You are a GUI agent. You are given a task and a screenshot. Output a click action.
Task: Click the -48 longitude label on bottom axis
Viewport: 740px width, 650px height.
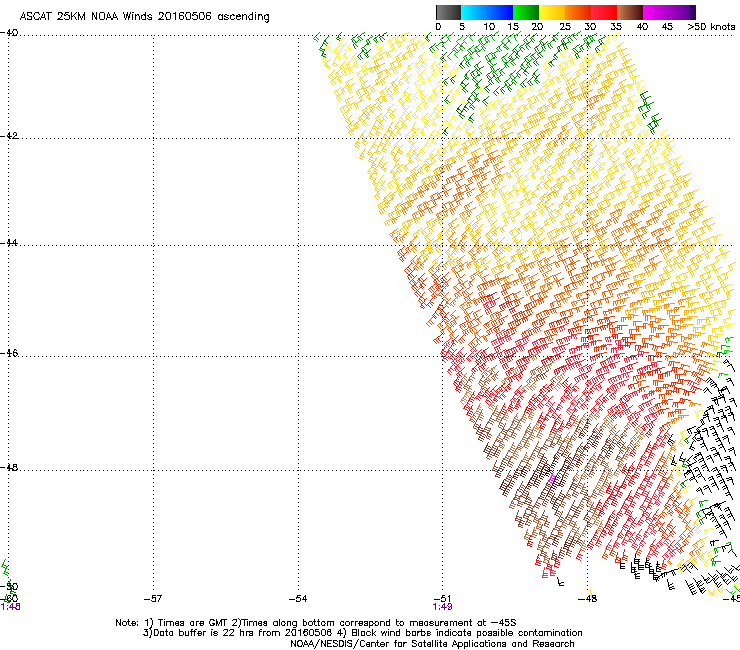coord(588,599)
